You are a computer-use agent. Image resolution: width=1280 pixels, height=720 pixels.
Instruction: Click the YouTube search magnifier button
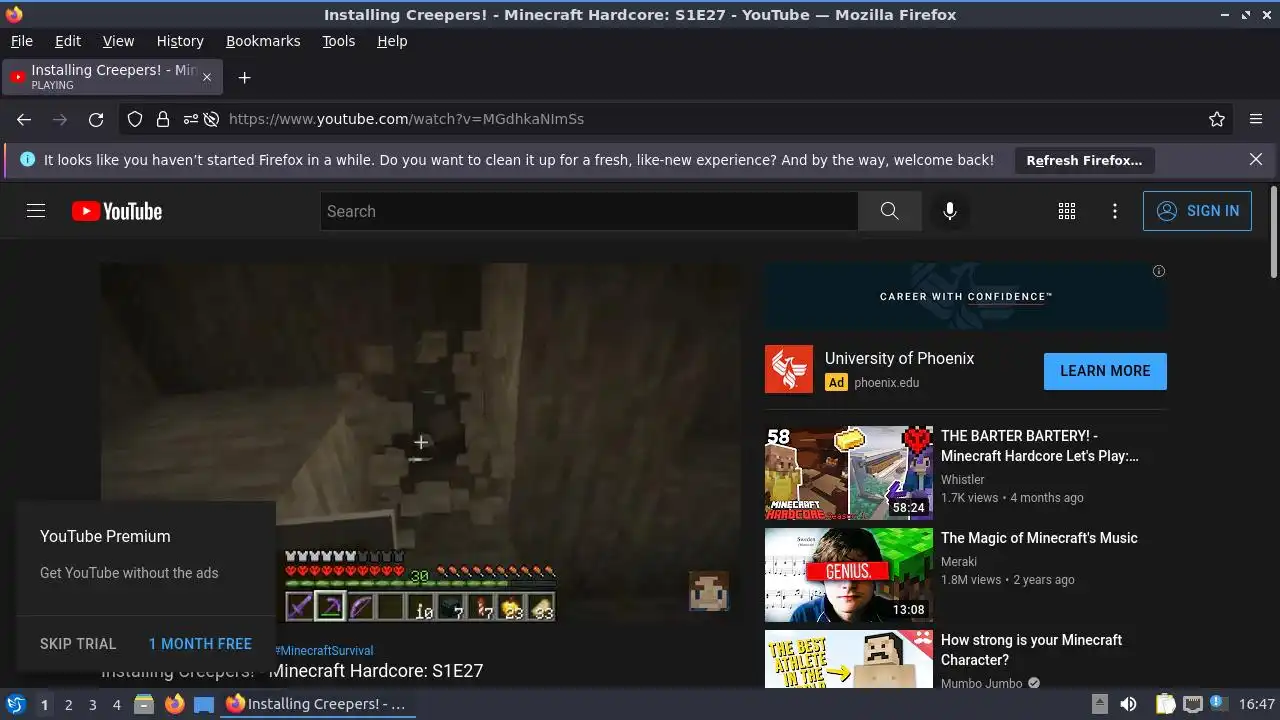coord(890,211)
